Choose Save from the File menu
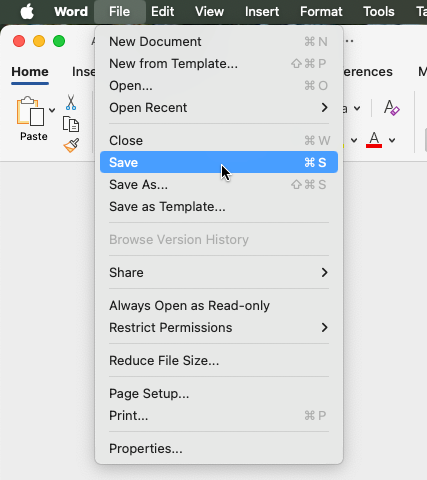 coord(219,162)
